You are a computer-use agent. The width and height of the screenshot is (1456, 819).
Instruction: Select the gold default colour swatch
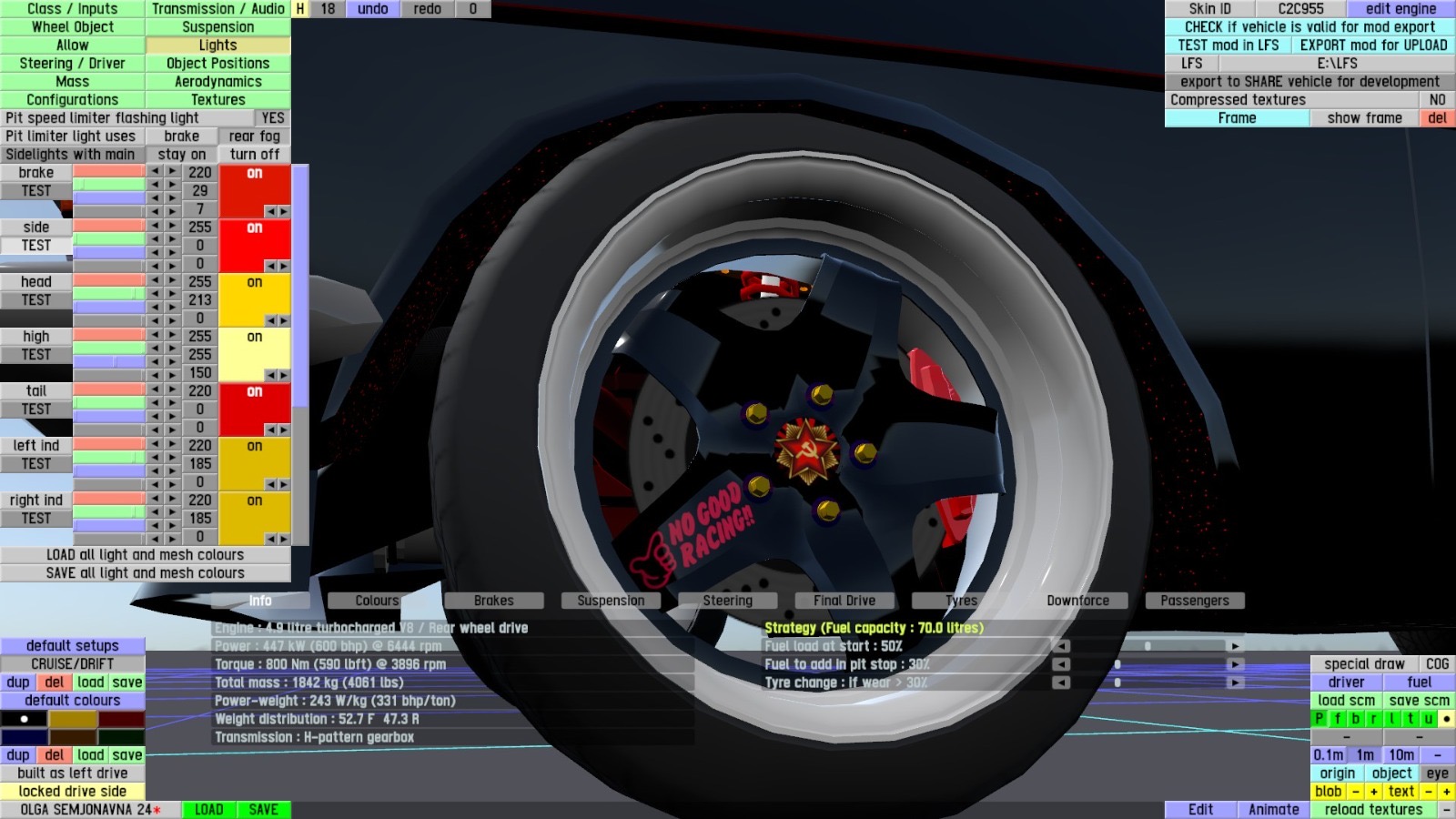[x=73, y=719]
